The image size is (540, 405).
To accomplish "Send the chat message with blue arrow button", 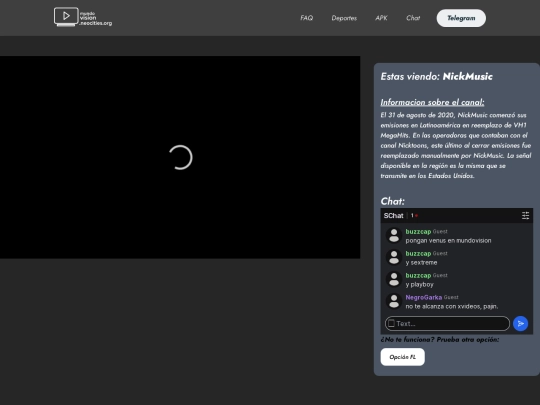I will point(520,323).
